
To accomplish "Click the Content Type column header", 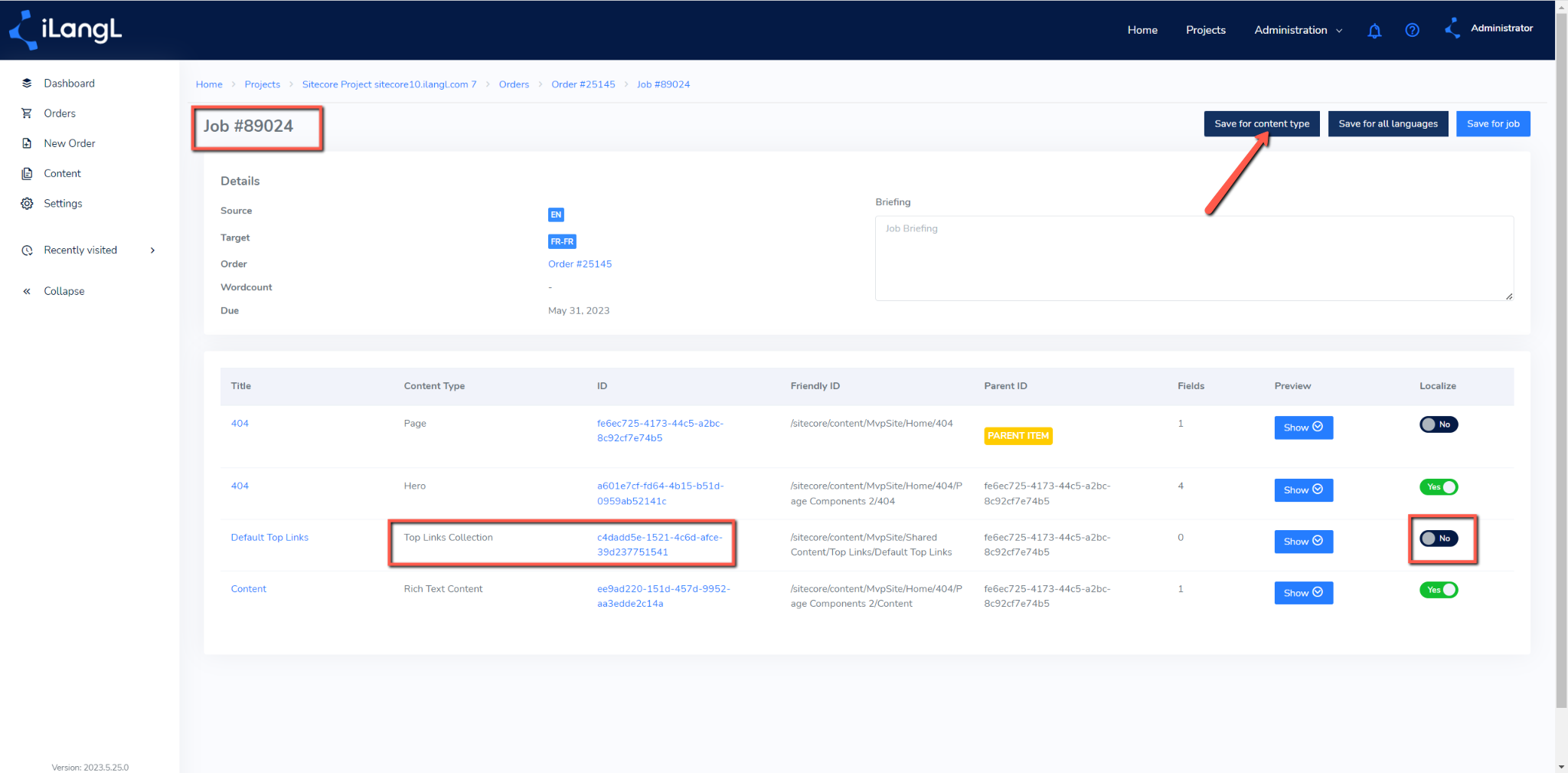I will (x=434, y=386).
